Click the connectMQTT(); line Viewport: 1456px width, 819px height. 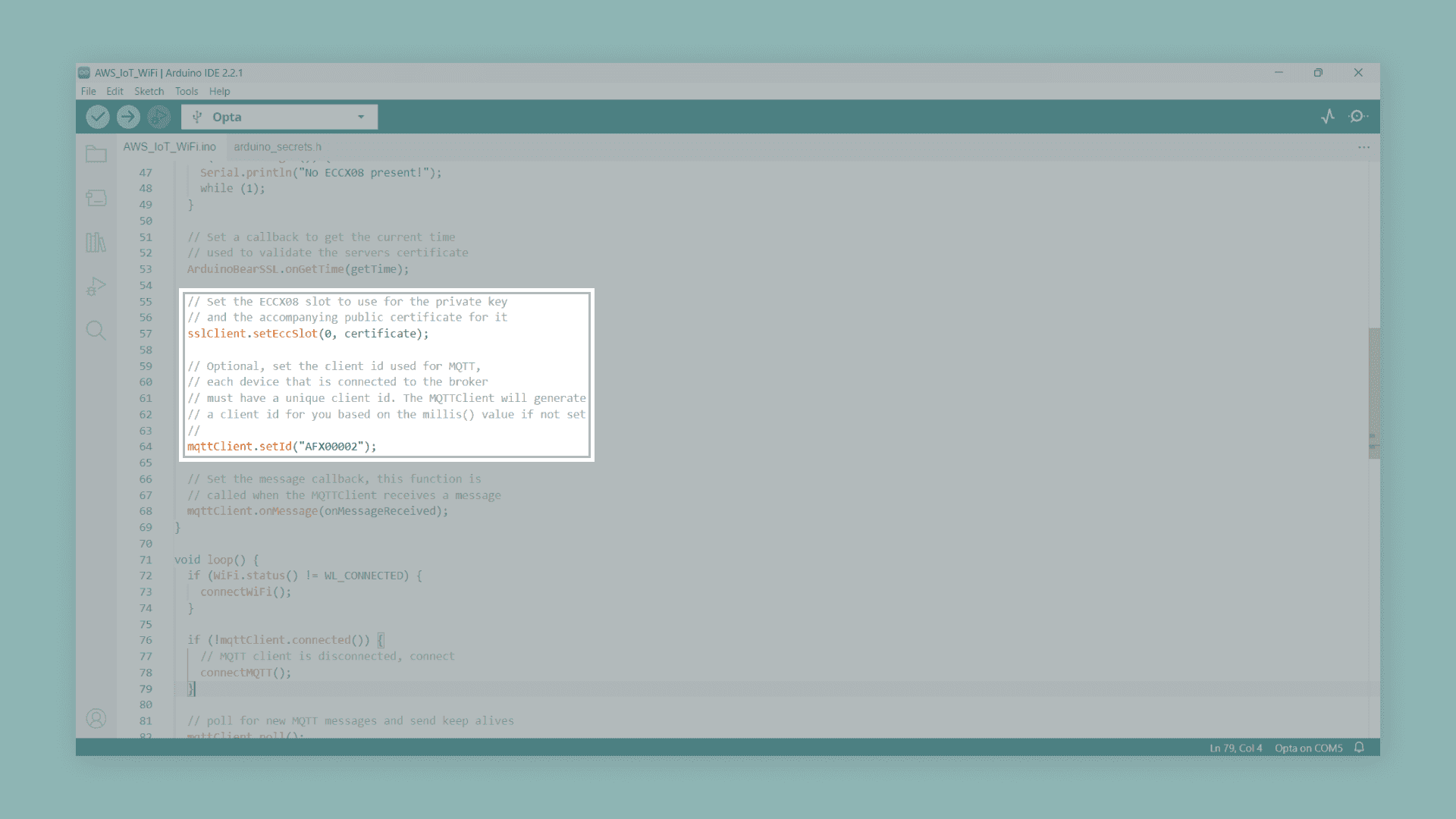click(x=246, y=673)
